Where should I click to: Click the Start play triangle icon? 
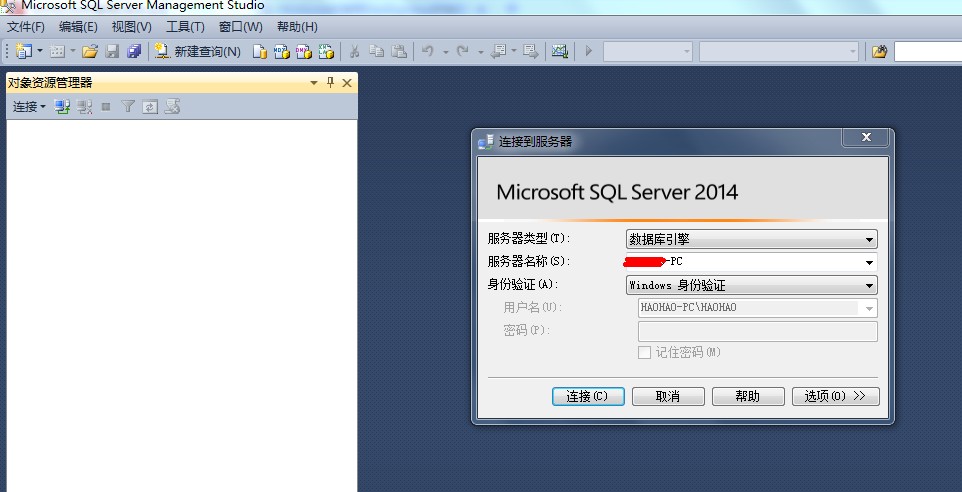588,52
